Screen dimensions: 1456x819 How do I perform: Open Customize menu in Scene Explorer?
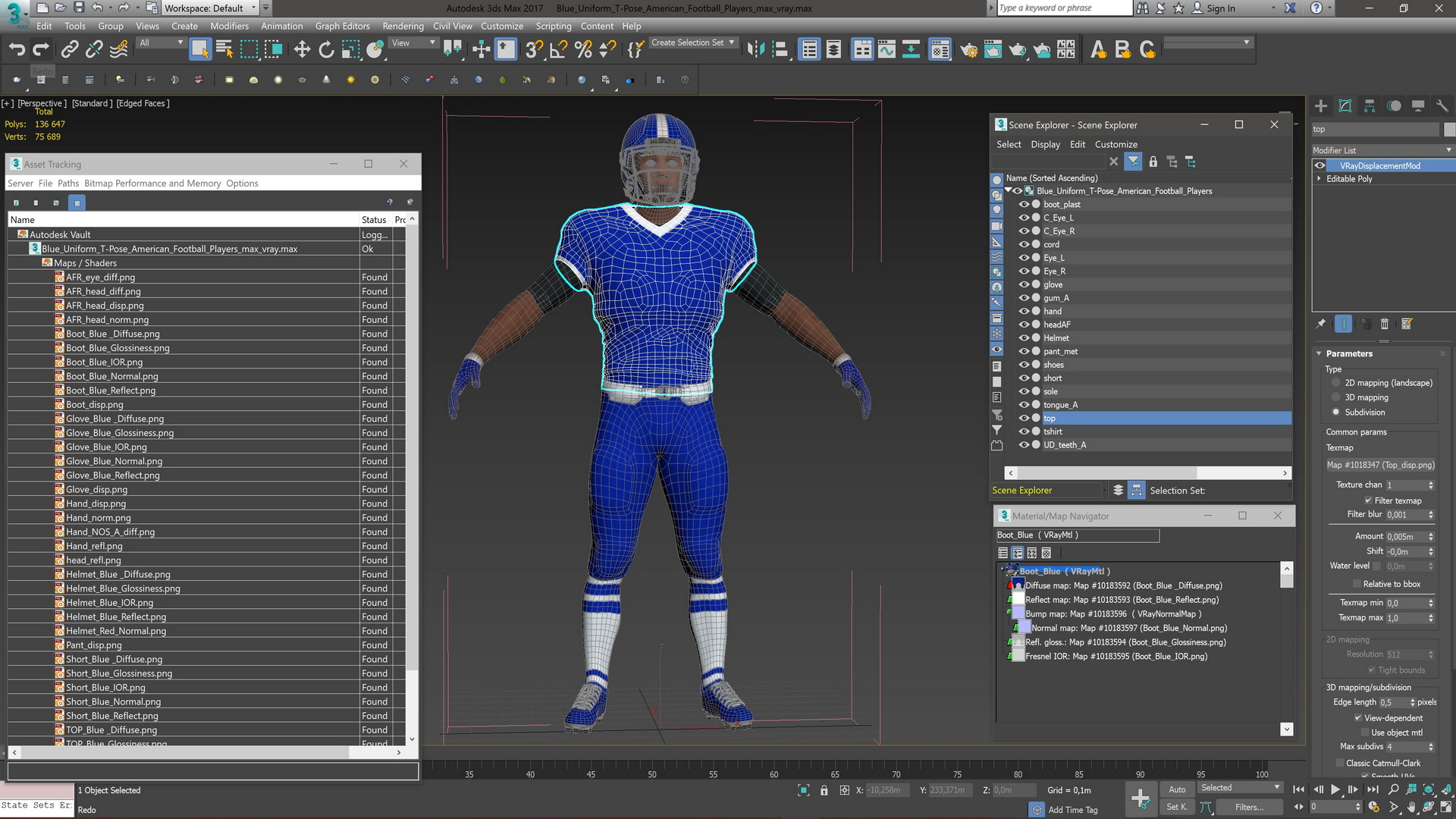pyautogui.click(x=1116, y=144)
